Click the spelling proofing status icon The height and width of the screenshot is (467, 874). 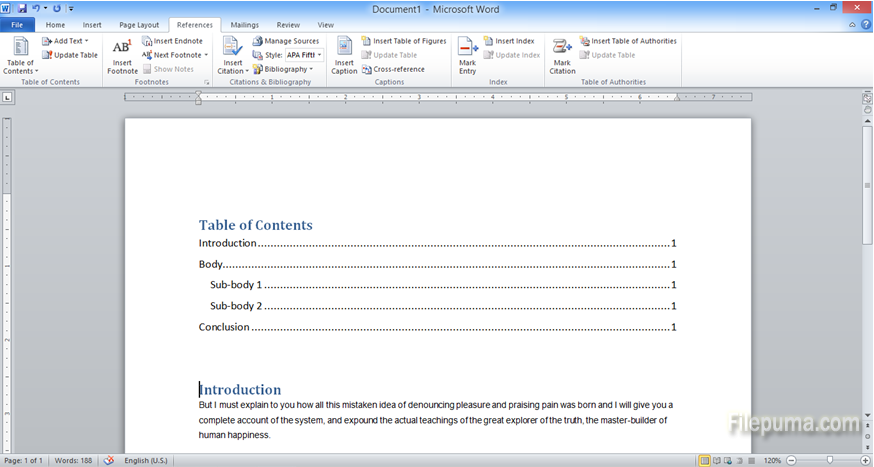coord(109,460)
